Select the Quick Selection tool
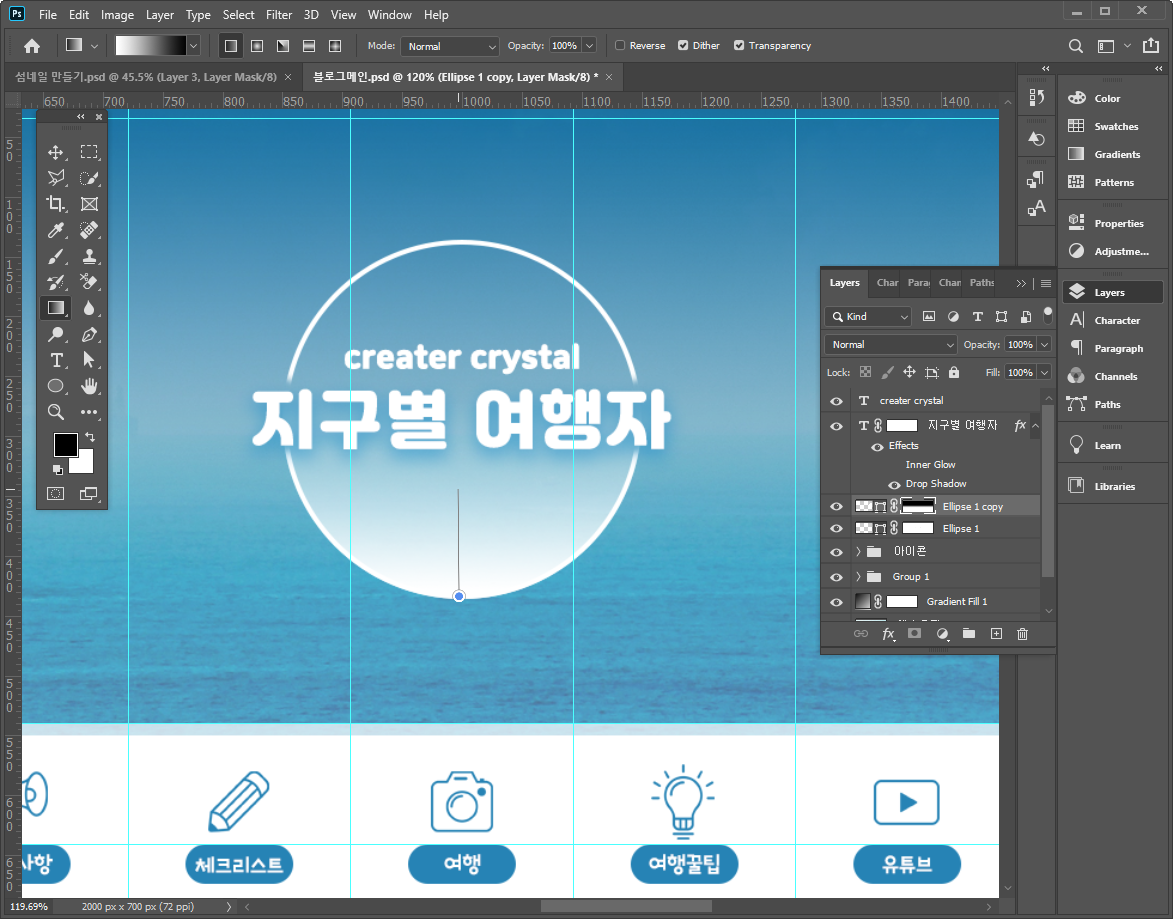 tap(89, 178)
